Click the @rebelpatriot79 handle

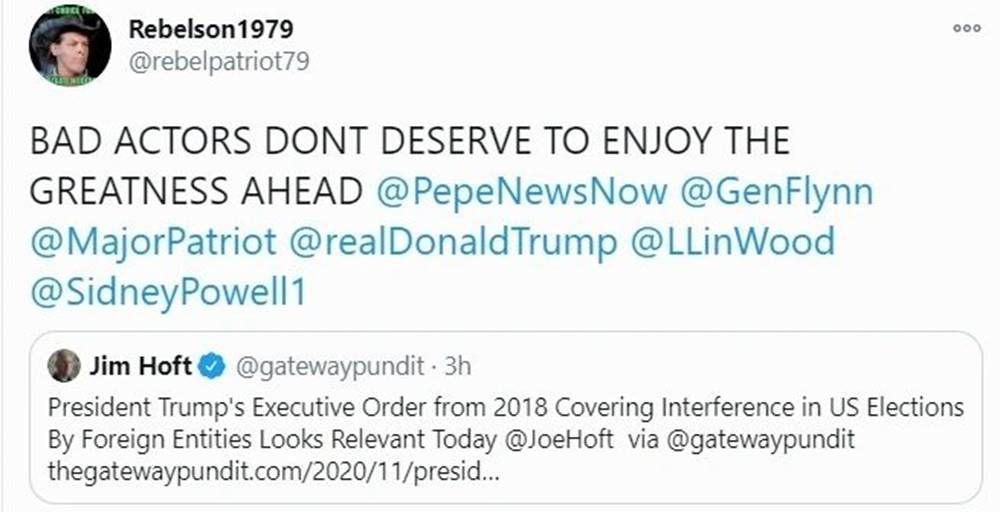coord(218,61)
